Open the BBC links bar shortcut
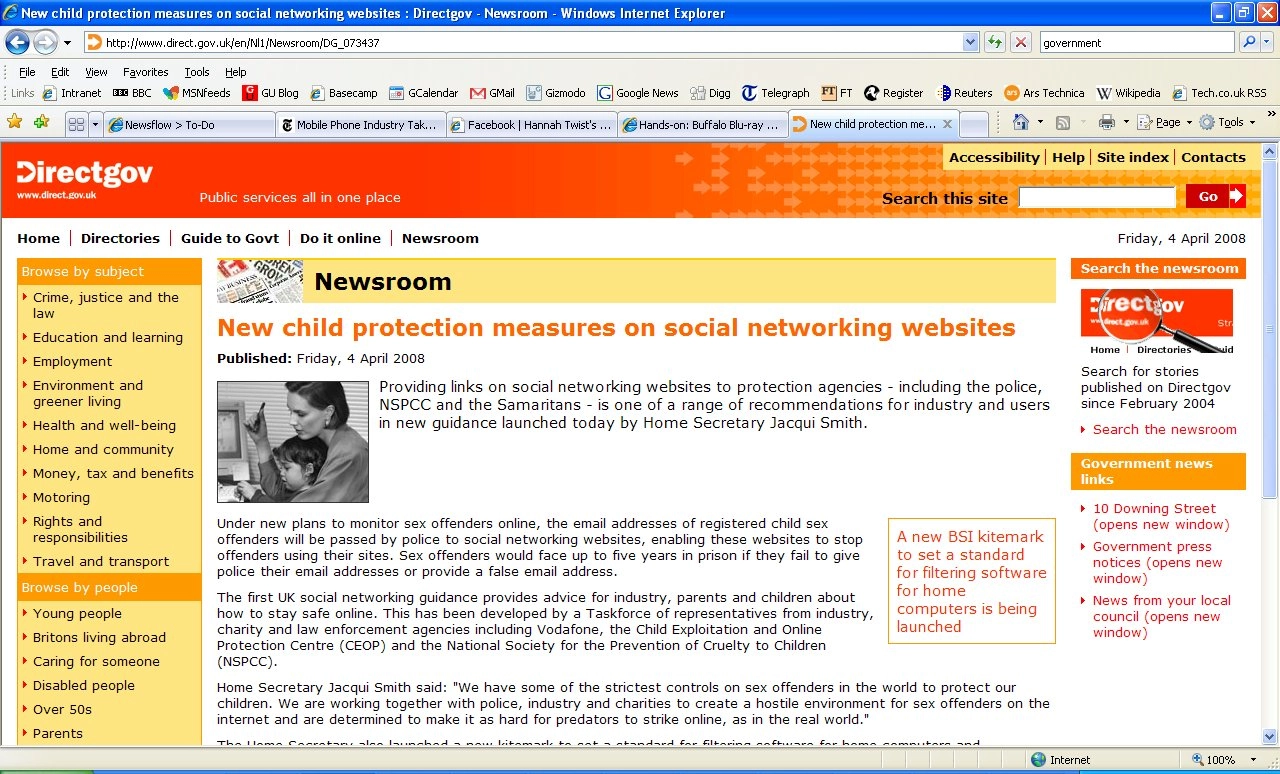Screen dimensions: 1280x774 [x=132, y=93]
